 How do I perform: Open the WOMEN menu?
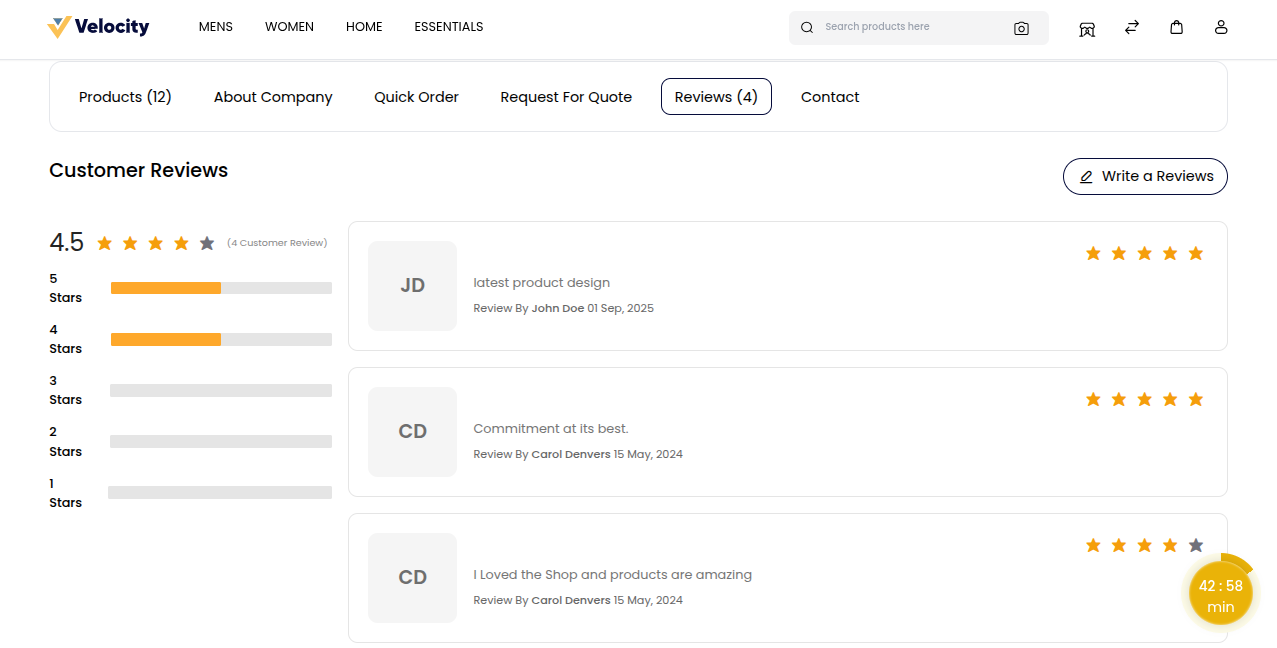289,27
